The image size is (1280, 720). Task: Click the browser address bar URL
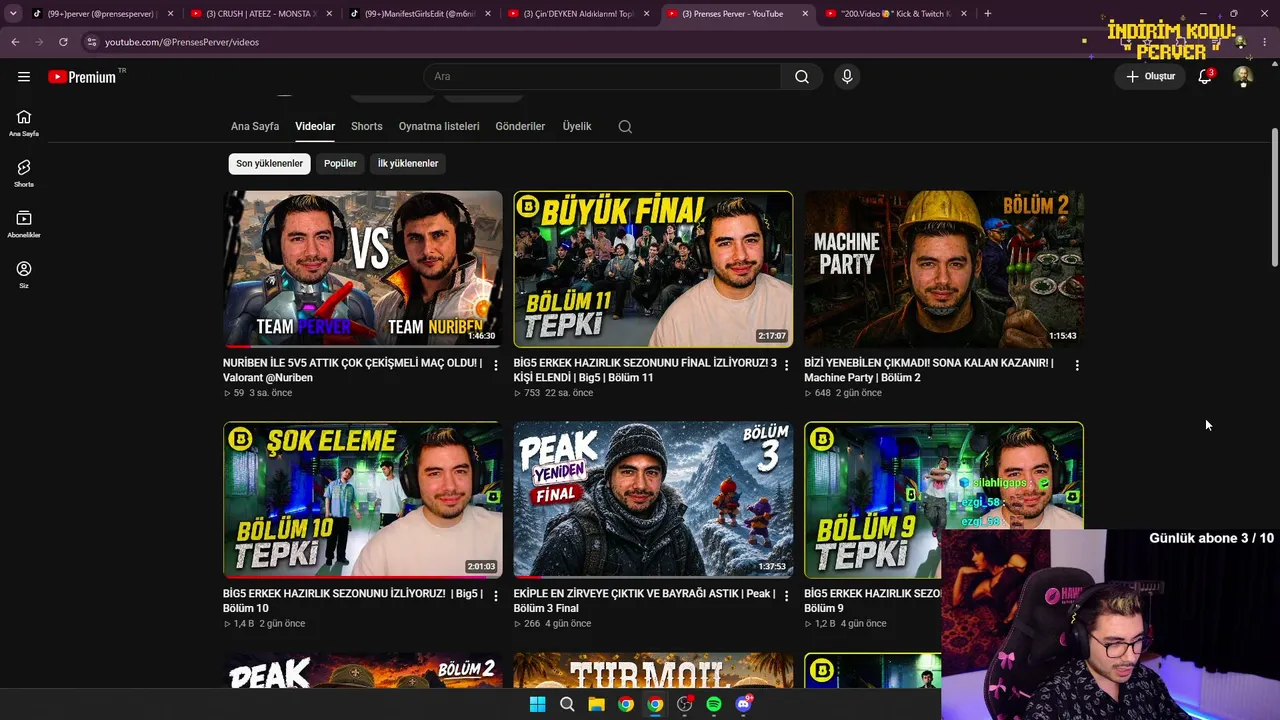click(181, 42)
